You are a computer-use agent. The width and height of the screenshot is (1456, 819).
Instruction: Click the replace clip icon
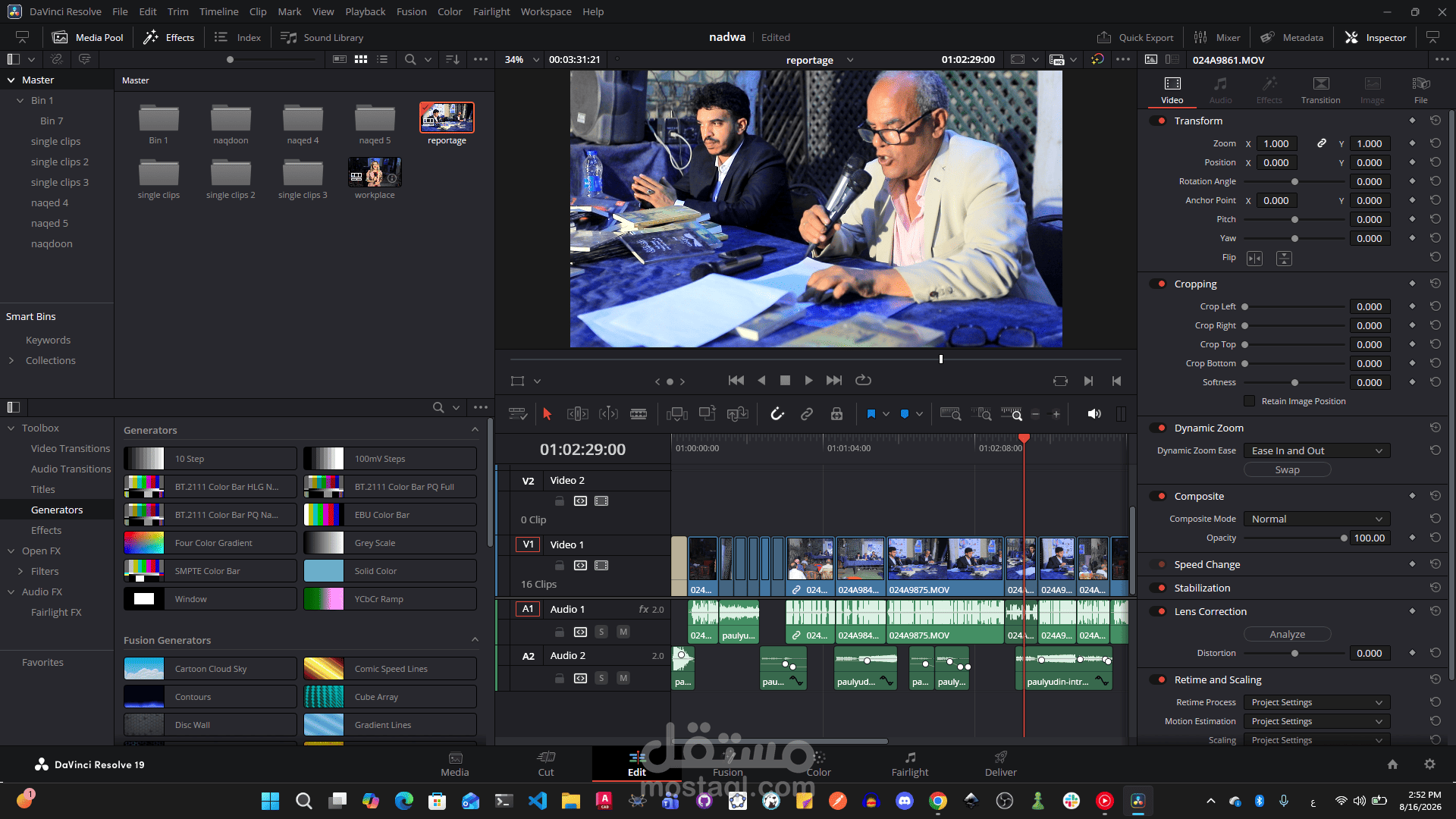737,414
